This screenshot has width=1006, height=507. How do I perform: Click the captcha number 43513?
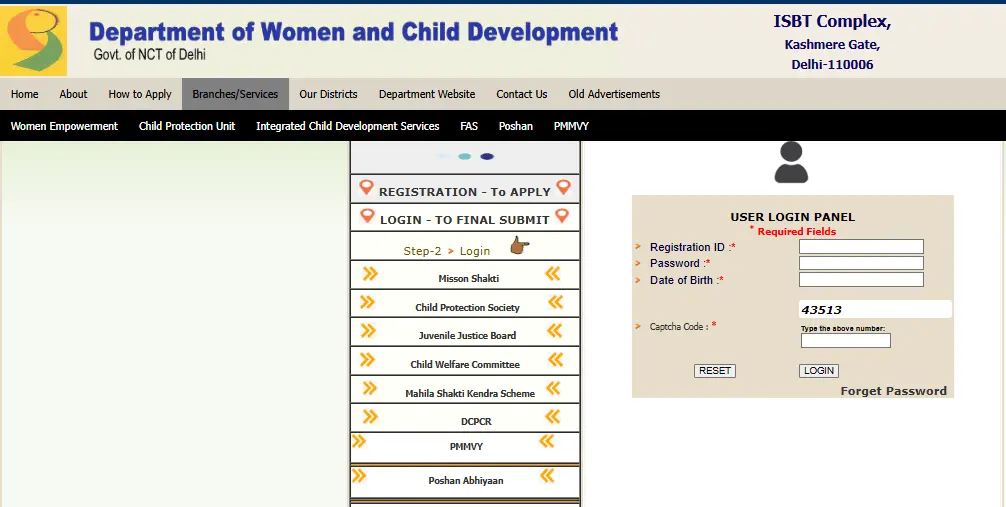tap(821, 310)
